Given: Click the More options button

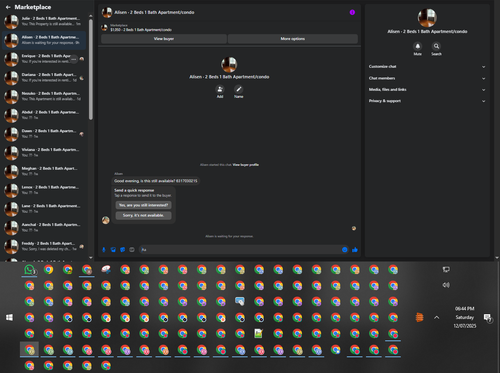Looking at the screenshot, I should coord(293,39).
